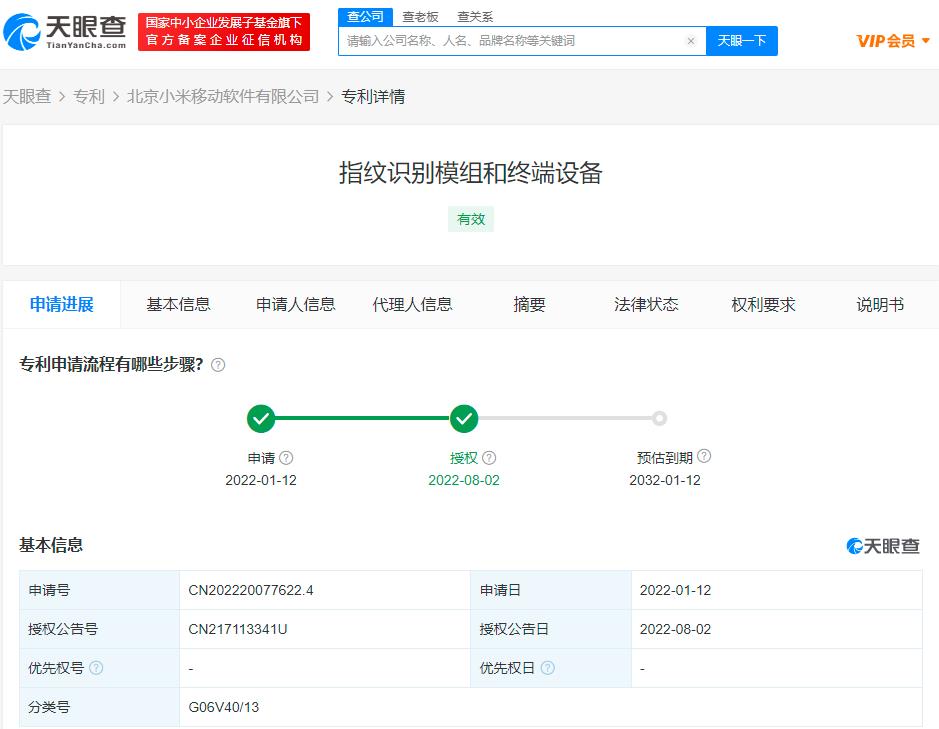
Task: Switch to the 摘要 tab
Action: 529,305
